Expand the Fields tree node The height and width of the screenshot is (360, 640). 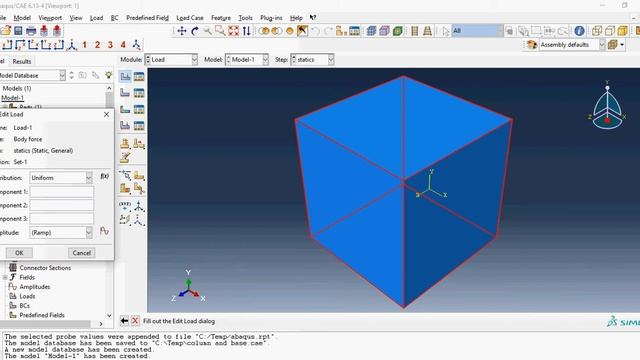coord(5,277)
